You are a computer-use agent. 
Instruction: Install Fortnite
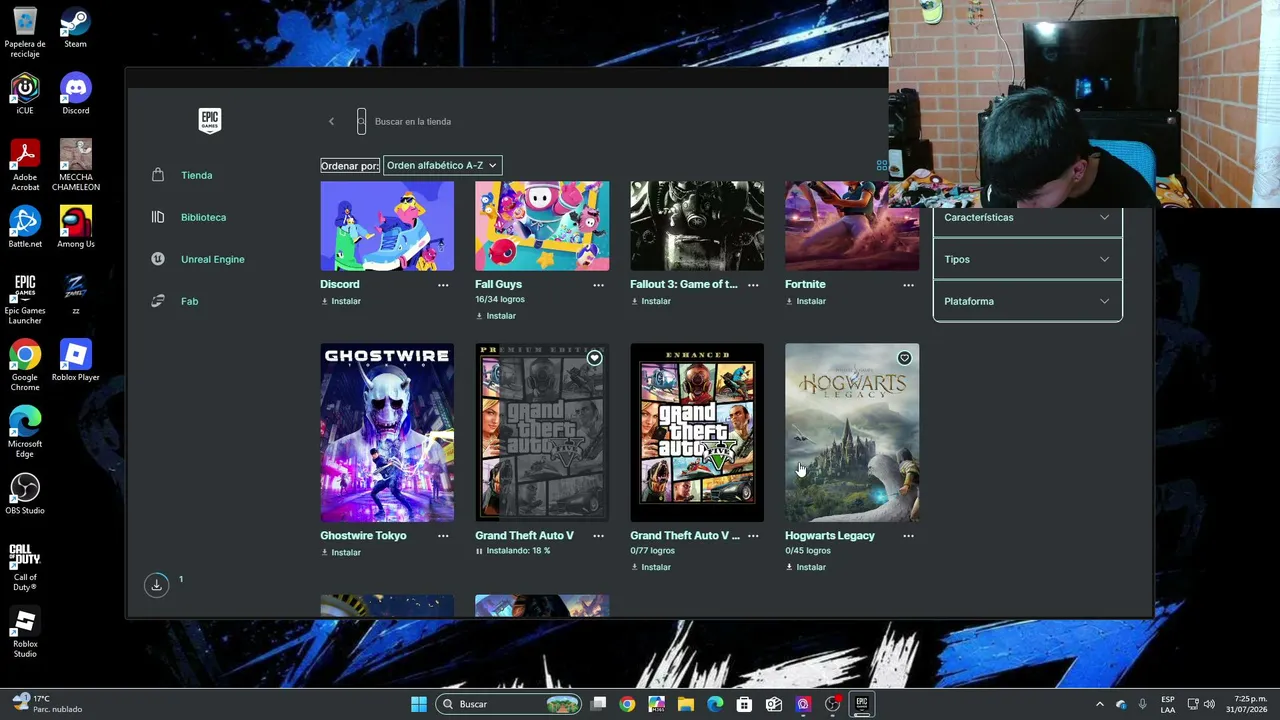point(806,301)
